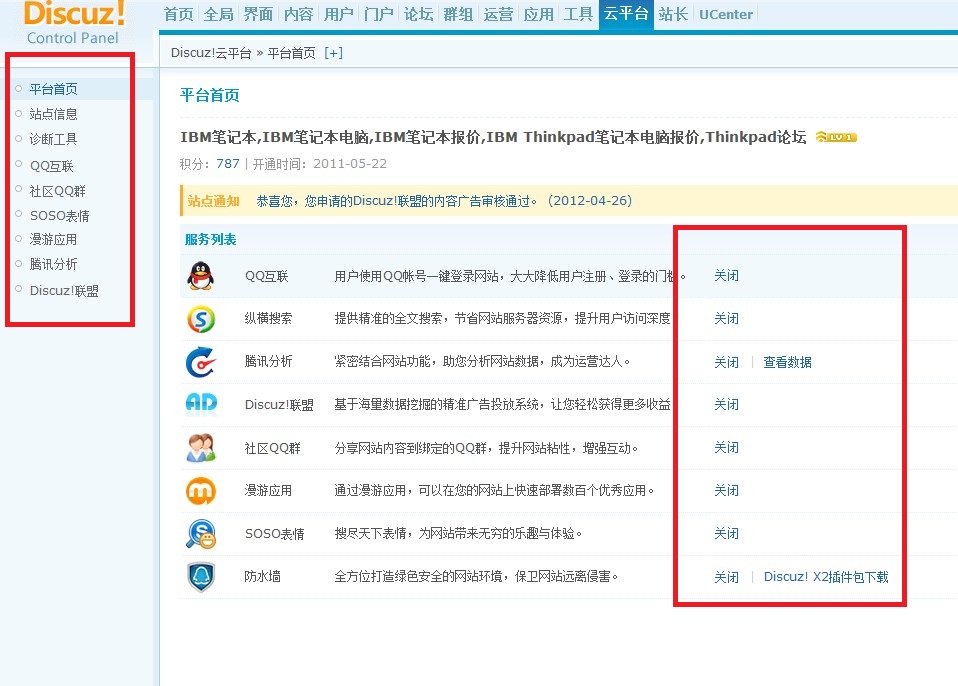
Task: Click 关闭 for the 腾讯分析 service
Action: [x=726, y=362]
